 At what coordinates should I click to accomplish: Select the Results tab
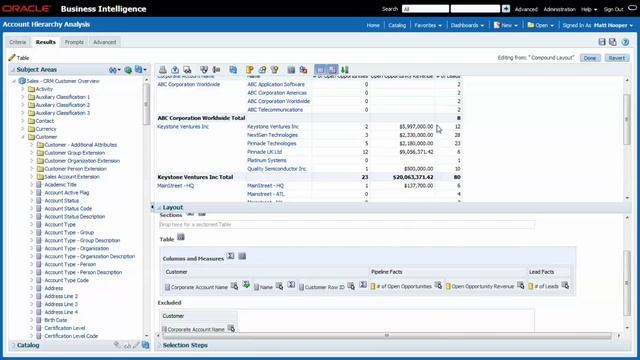click(45, 42)
